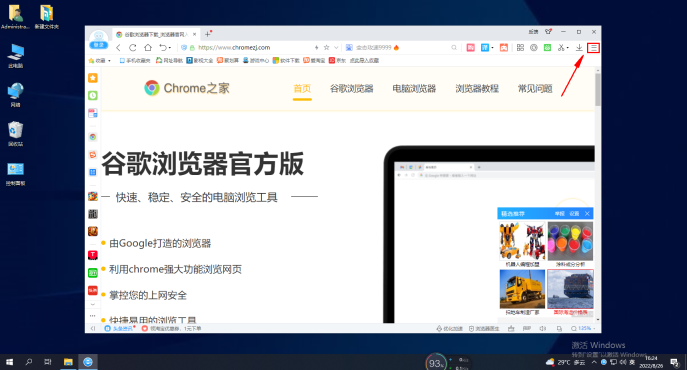Open the zoom level 125% dropdown
Viewport: 687px width, 370px height.
(583, 328)
